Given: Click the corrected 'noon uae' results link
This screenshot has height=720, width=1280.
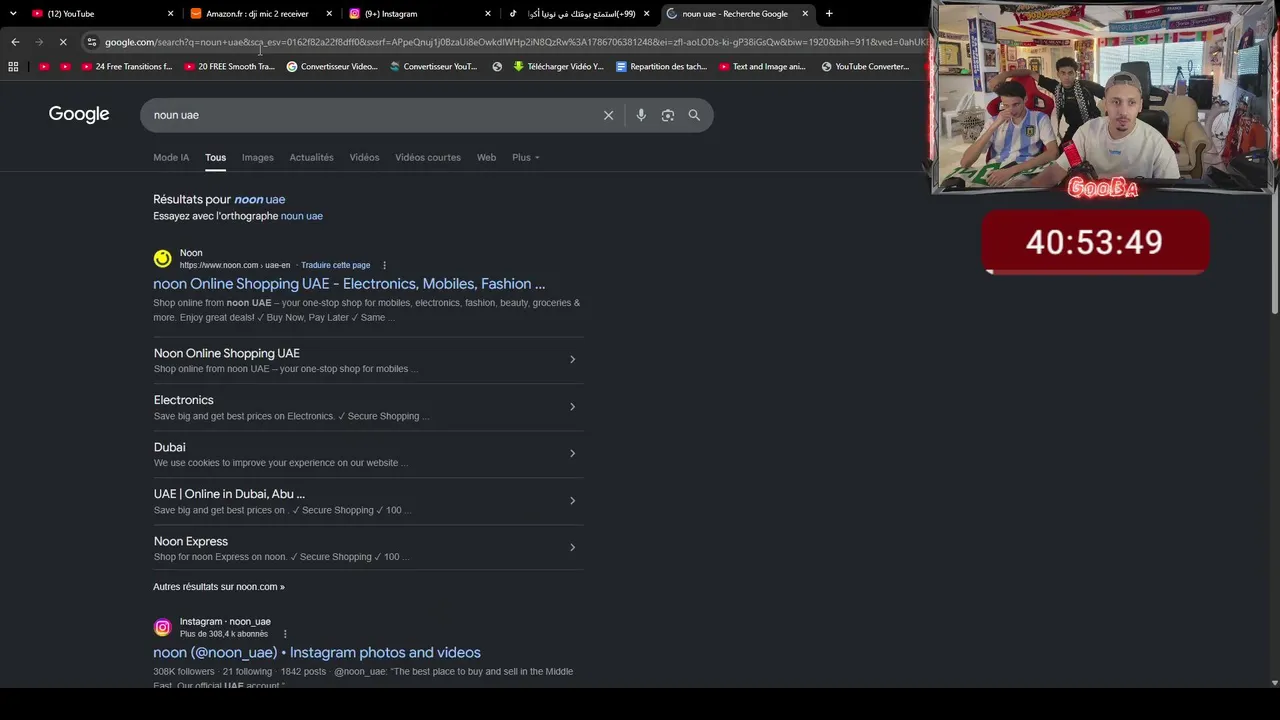Looking at the screenshot, I should [x=259, y=199].
